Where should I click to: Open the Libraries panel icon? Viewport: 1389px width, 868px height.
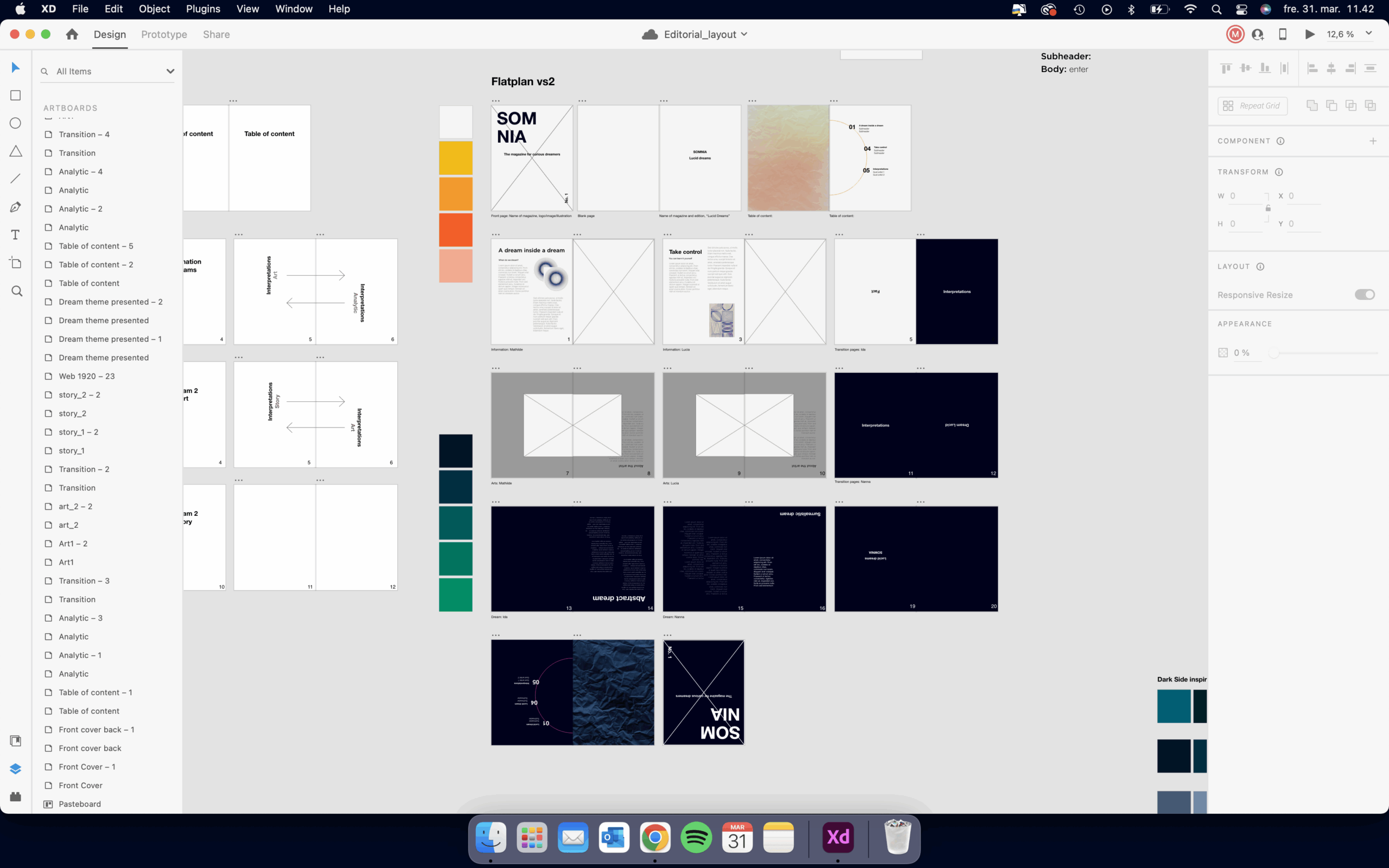click(16, 741)
